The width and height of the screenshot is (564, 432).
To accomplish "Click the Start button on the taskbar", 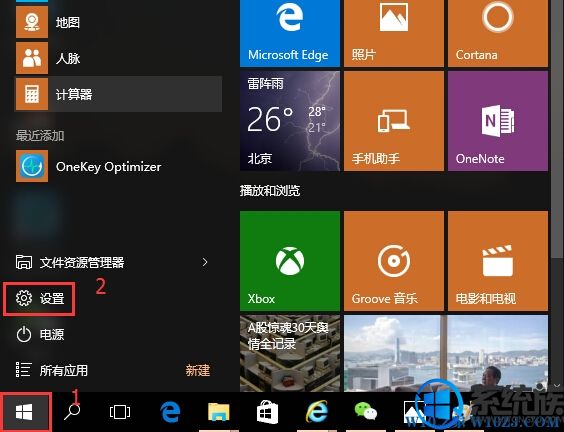I will (24, 412).
